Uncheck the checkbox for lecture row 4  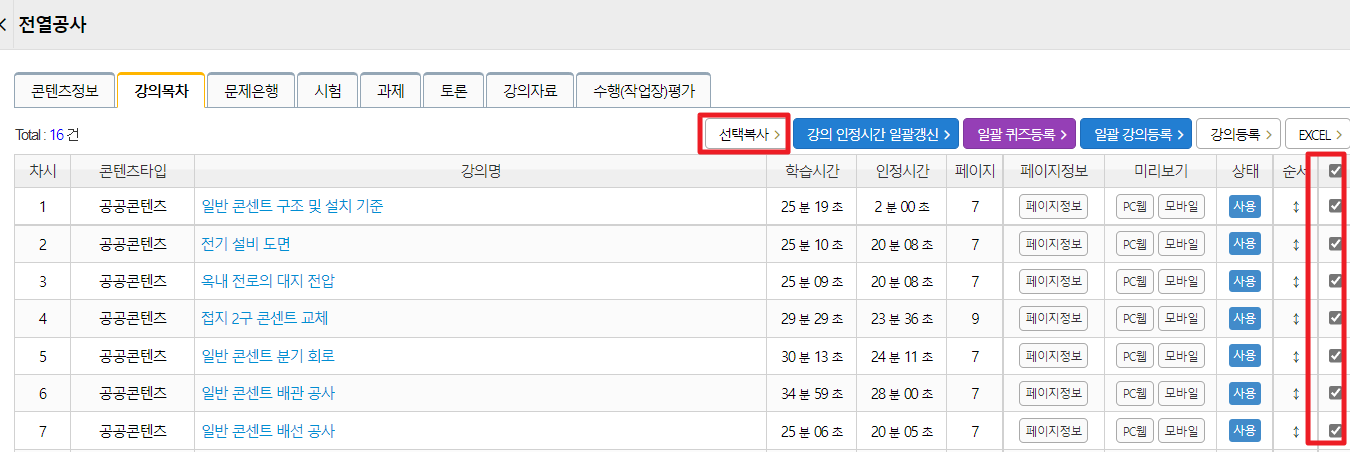click(x=1334, y=318)
